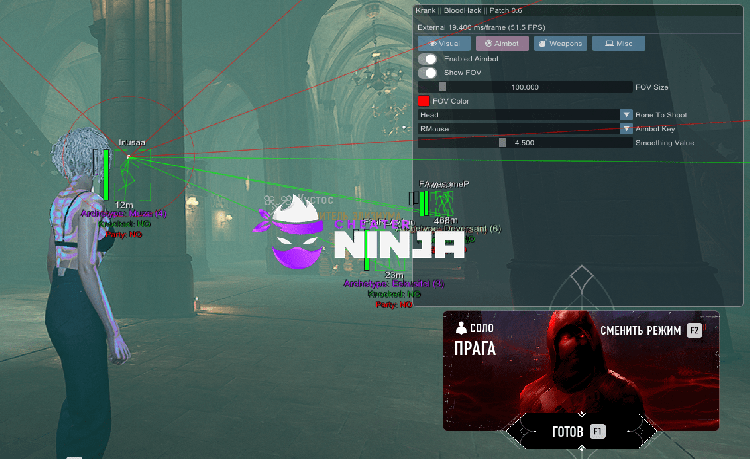This screenshot has width=750, height=459.
Task: Click the External ms/frame FPS readout
Action: coord(481,27)
